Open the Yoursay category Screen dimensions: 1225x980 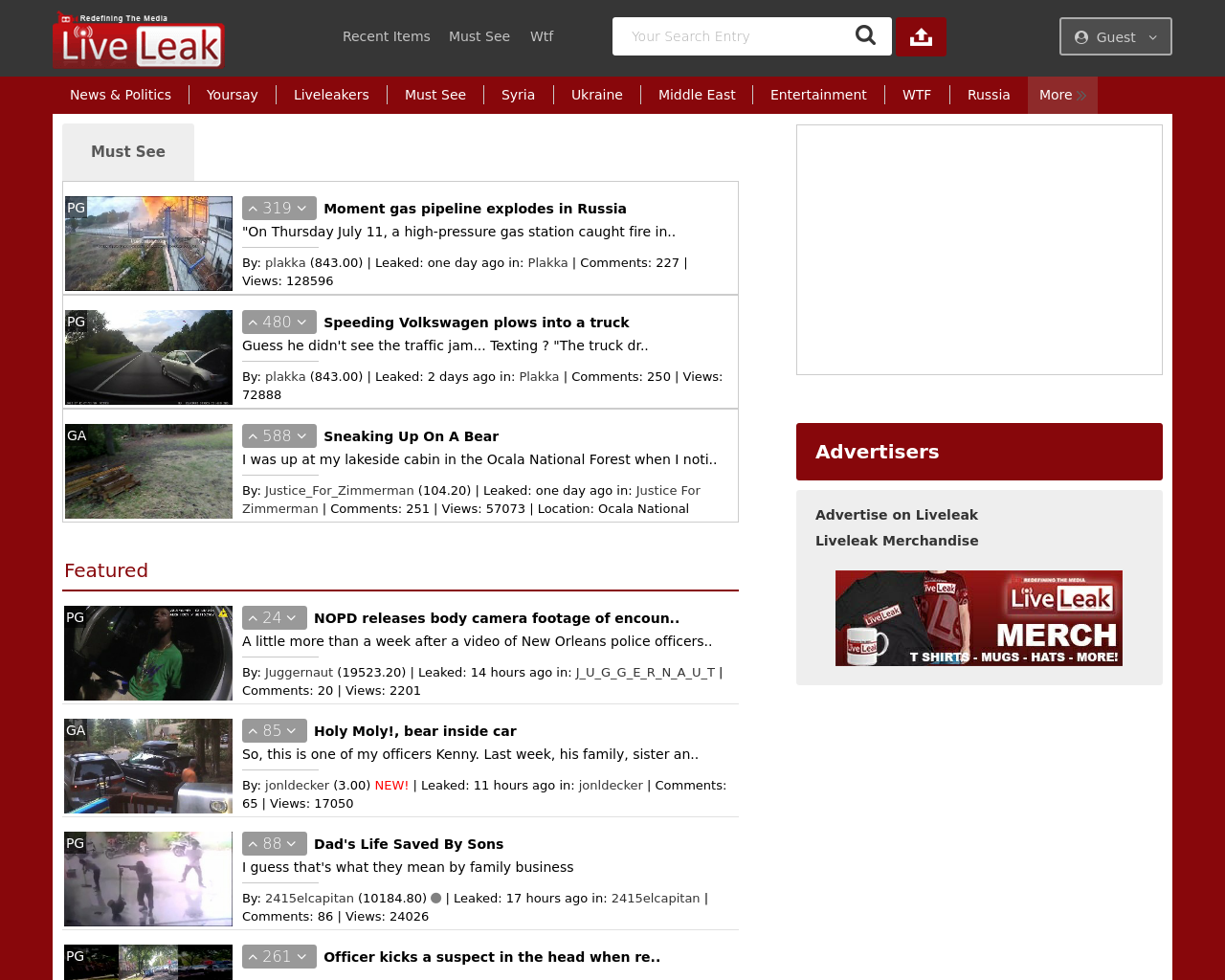(233, 95)
